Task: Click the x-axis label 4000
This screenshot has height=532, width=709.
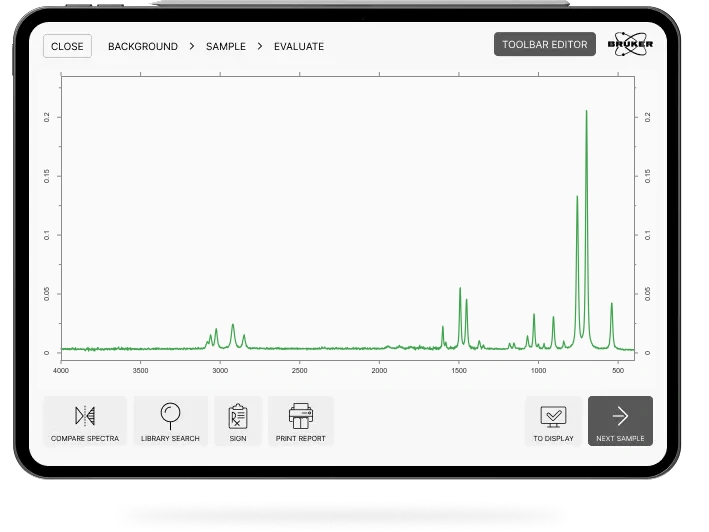Action: (61, 371)
